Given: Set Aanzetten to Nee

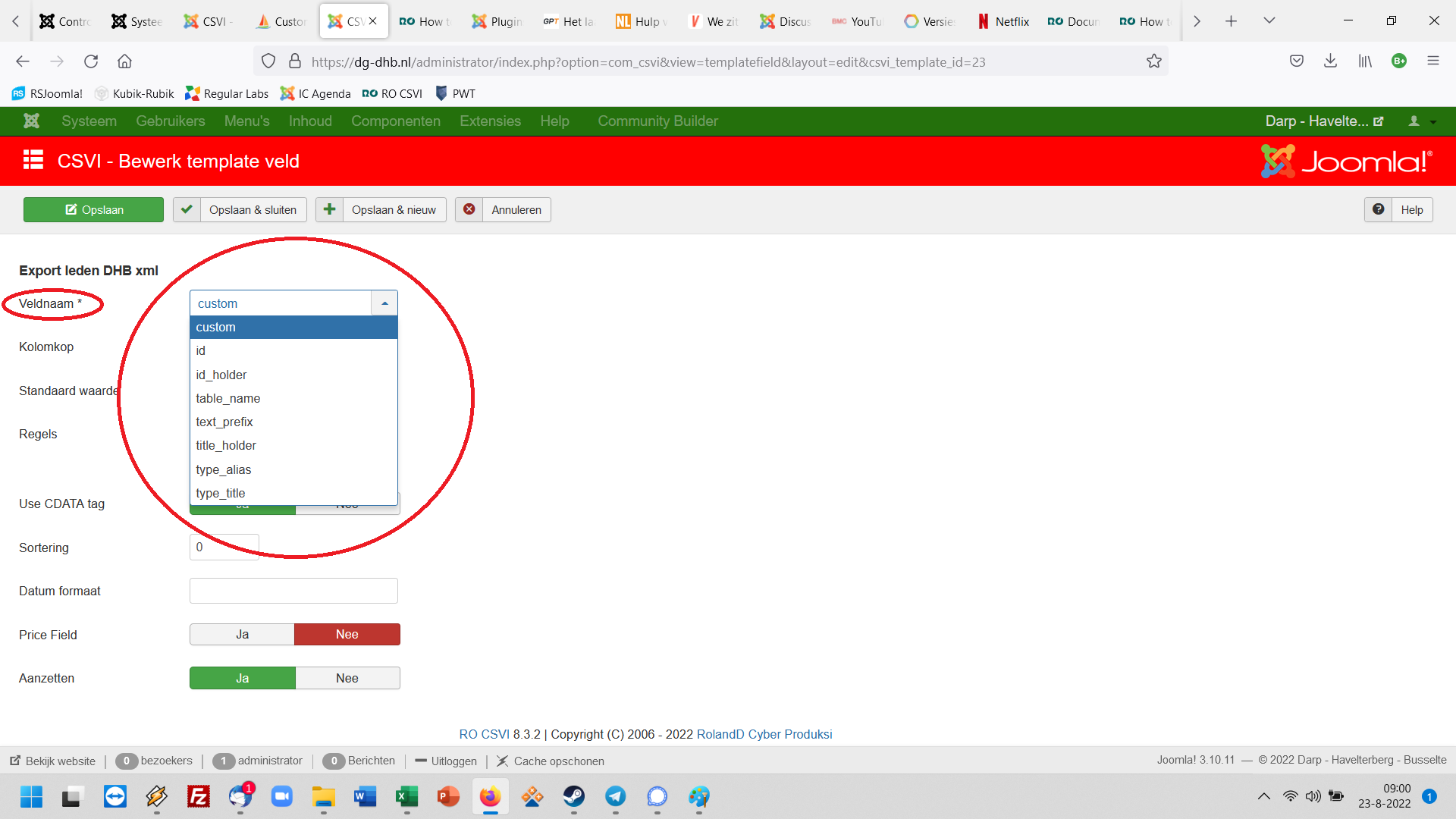Looking at the screenshot, I should (347, 678).
